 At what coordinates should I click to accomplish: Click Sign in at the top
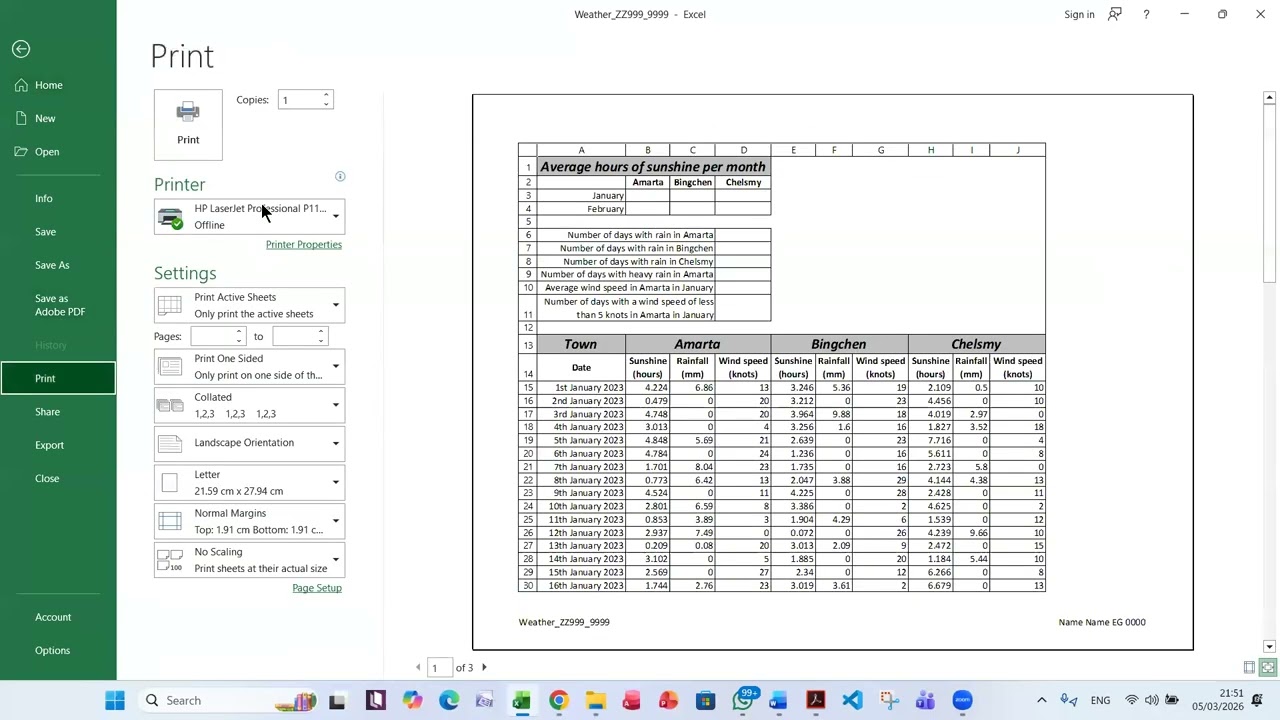click(1079, 14)
